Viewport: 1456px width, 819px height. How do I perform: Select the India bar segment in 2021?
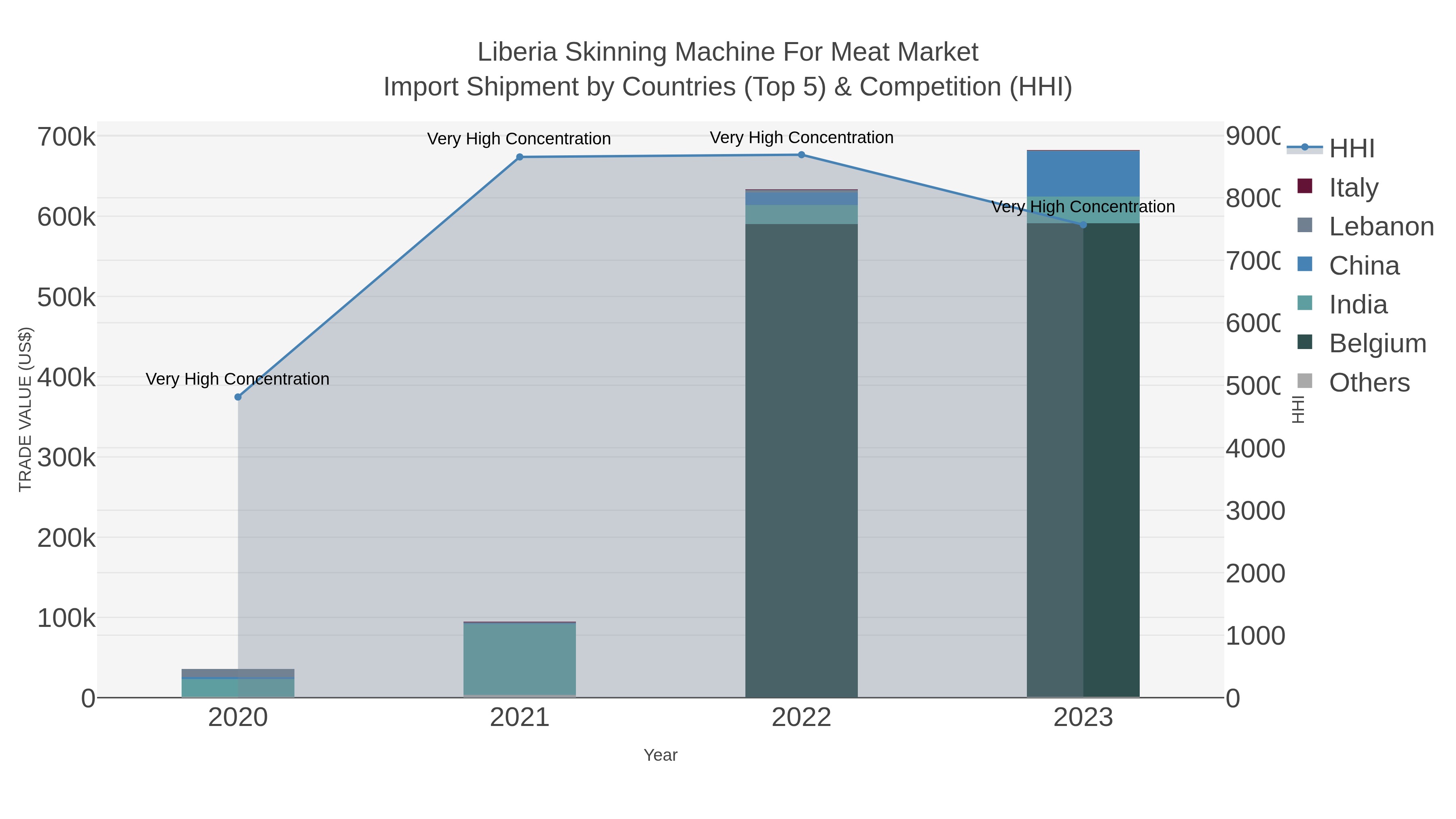(x=519, y=659)
